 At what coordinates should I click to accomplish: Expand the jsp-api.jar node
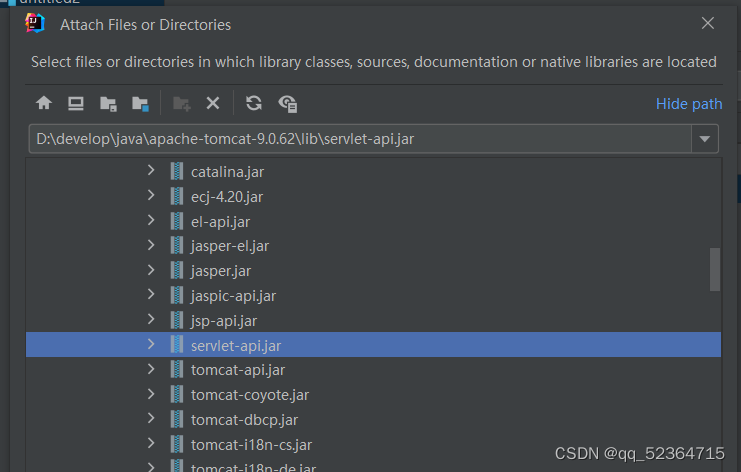point(151,319)
